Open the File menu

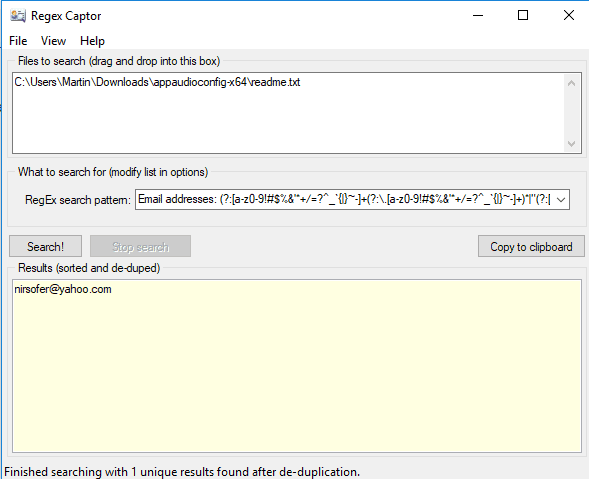[x=18, y=41]
